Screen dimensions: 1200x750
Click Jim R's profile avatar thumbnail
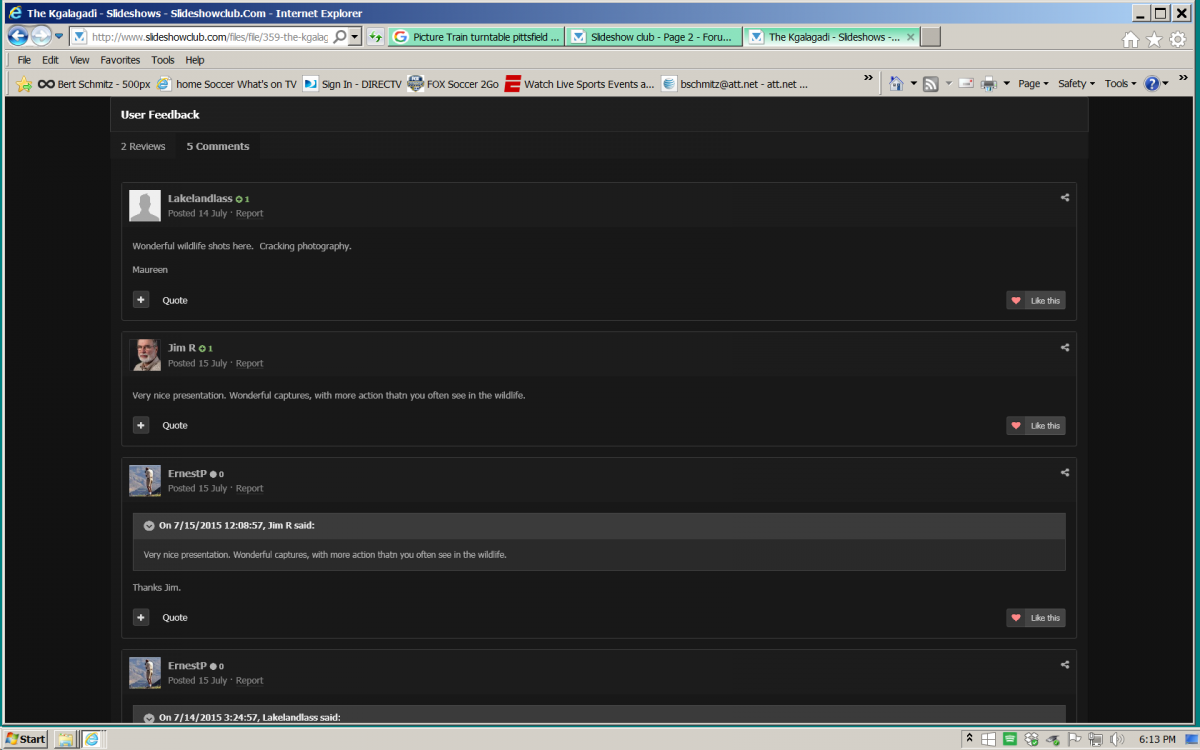coord(145,355)
